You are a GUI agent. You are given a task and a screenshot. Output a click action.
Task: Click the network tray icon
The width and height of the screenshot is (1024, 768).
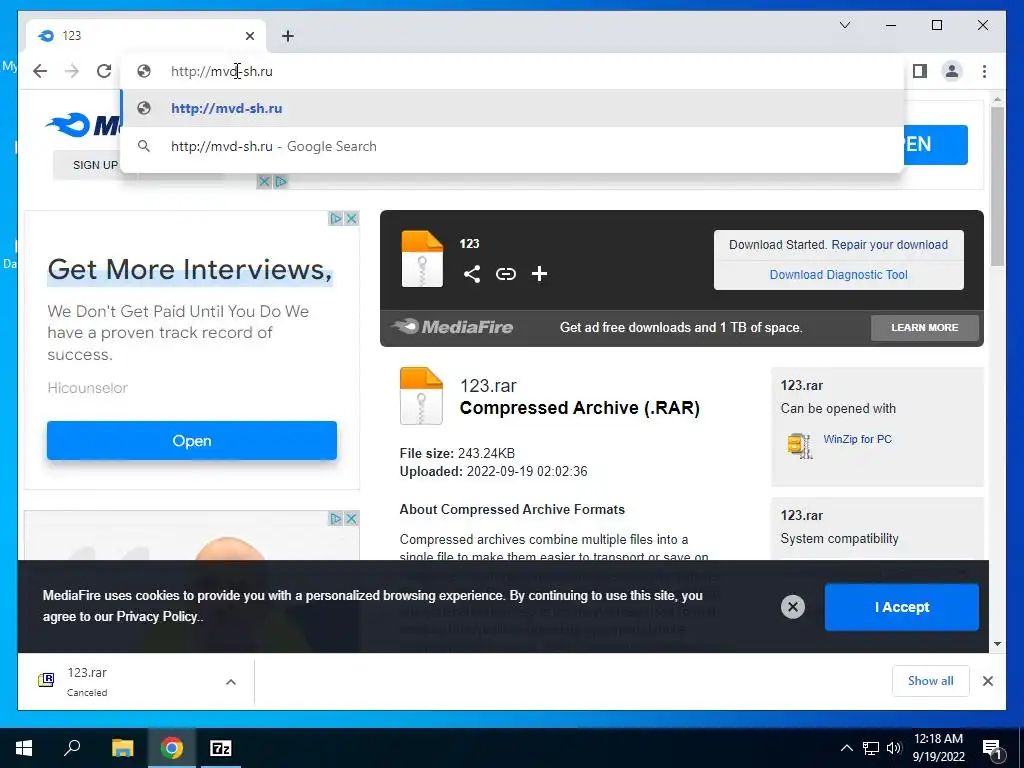coord(871,748)
